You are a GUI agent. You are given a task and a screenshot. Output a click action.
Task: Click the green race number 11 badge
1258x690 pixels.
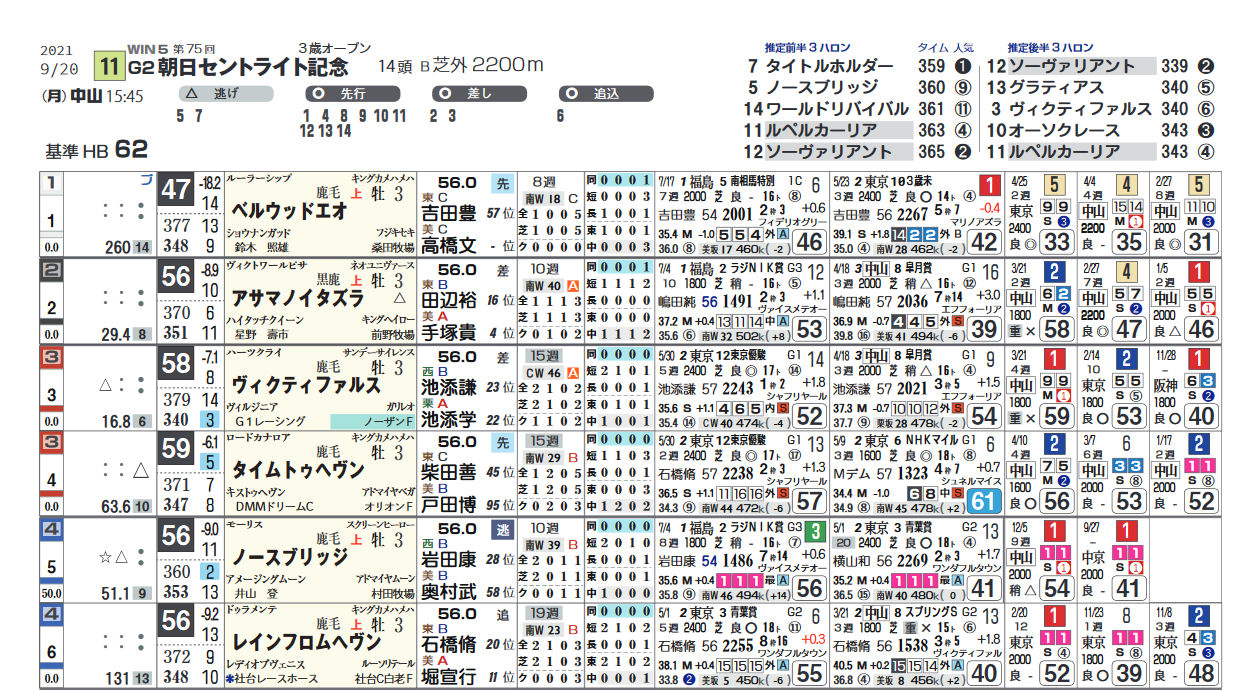(109, 68)
